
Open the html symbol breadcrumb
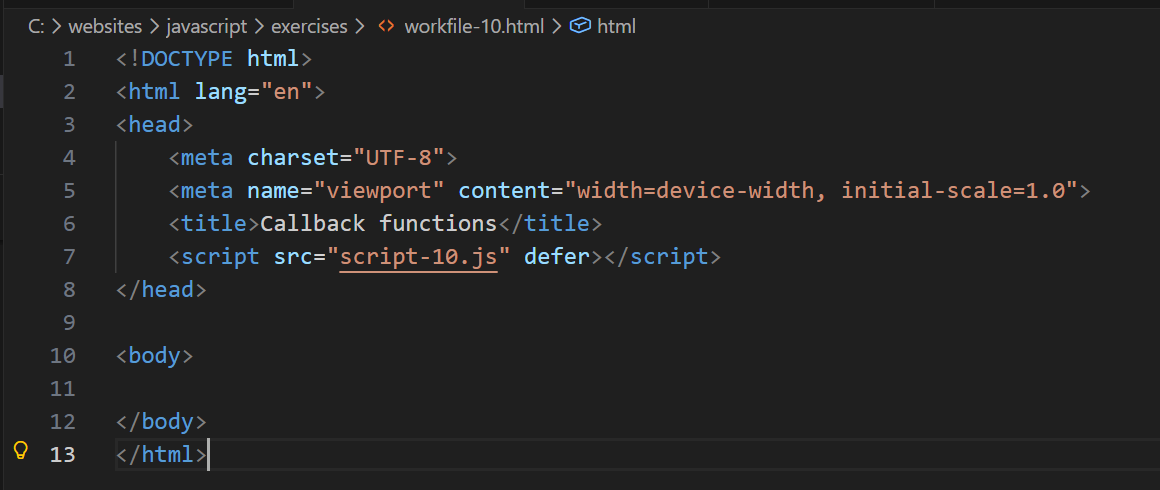616,27
